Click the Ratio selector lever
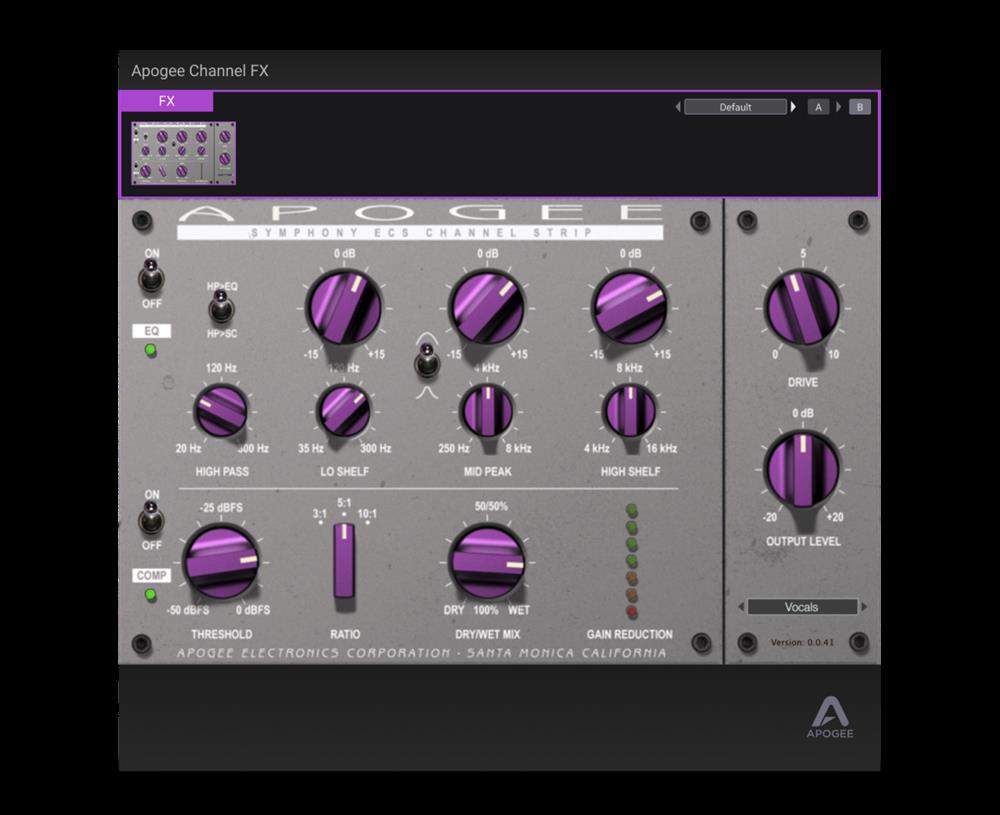The width and height of the screenshot is (1000, 815). pyautogui.click(x=344, y=561)
